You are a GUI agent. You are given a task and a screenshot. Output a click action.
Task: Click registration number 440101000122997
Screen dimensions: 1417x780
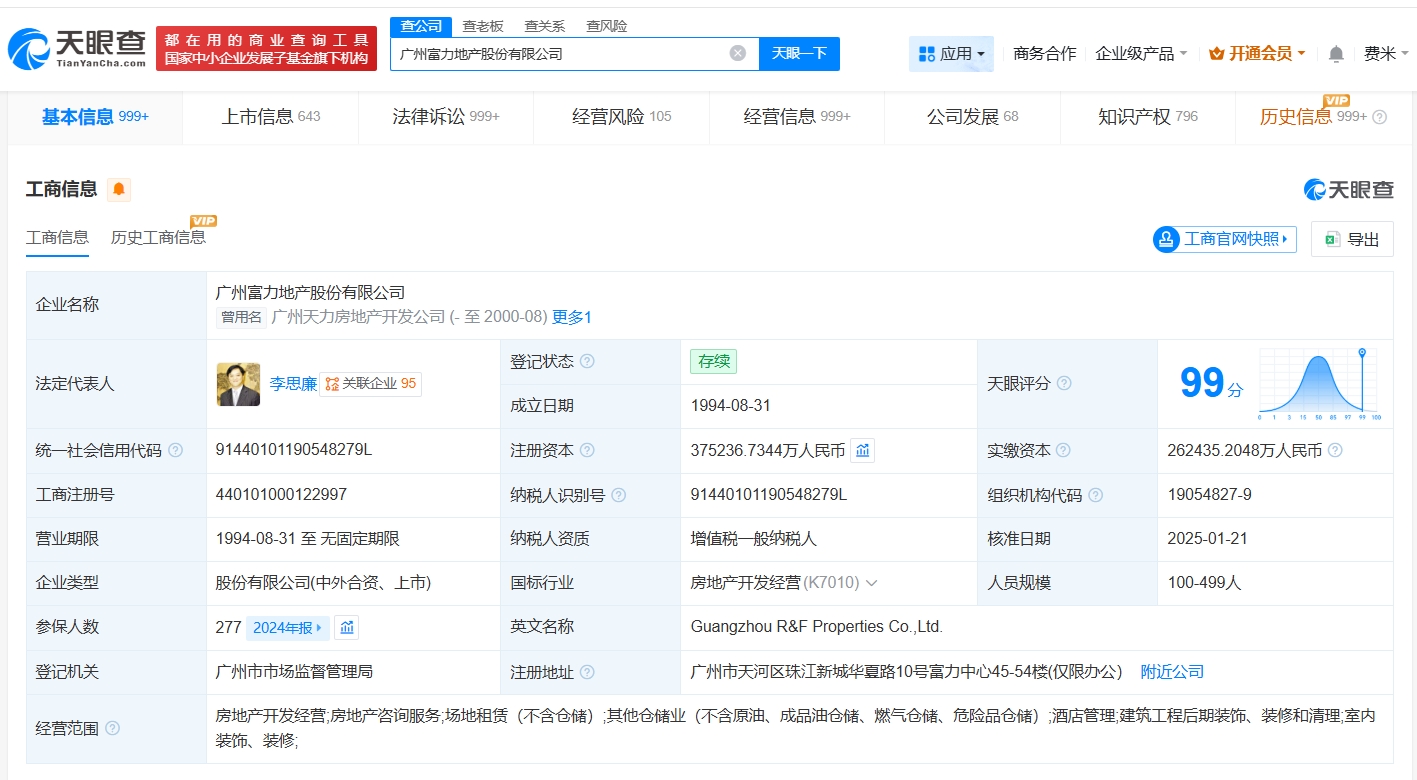pos(282,495)
